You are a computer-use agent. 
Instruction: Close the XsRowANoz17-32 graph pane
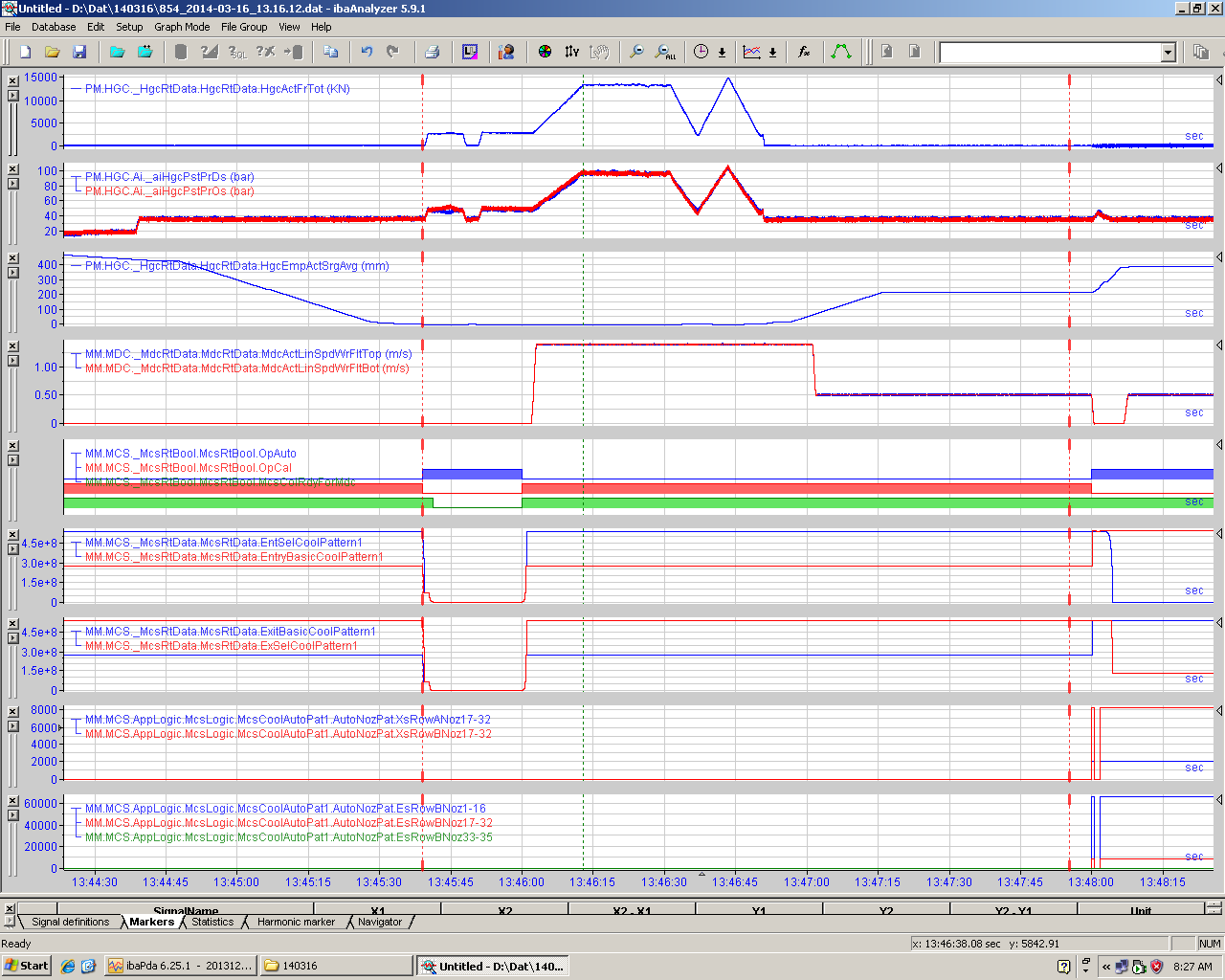(12, 712)
